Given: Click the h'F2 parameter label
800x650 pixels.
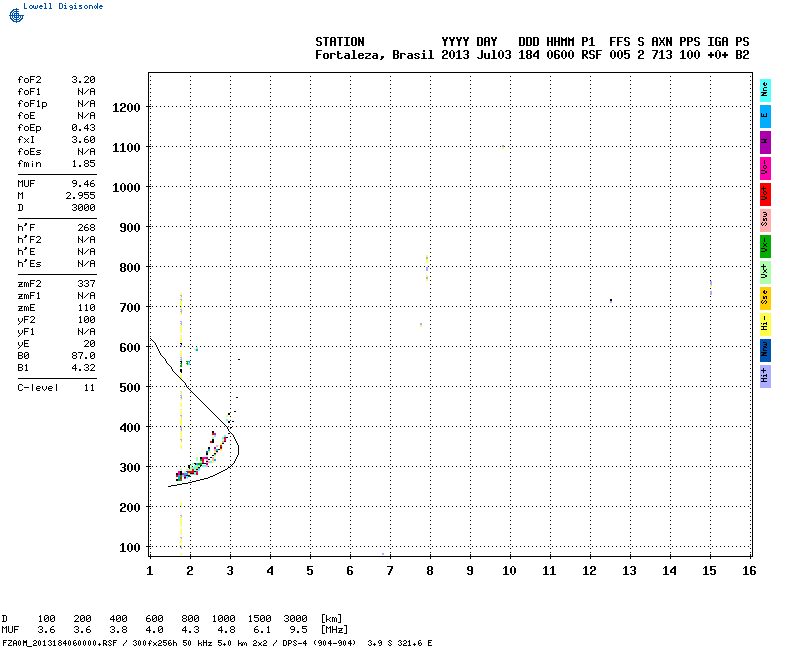Looking at the screenshot, I should 29,240.
